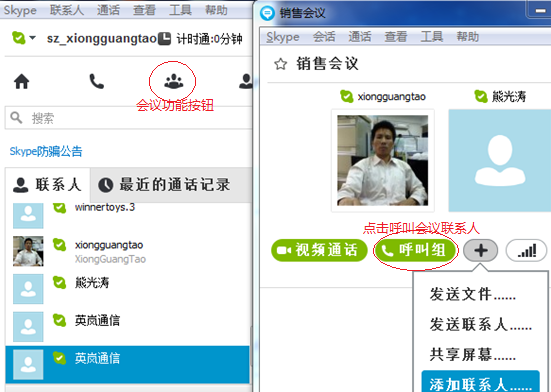
Task: Click the 呼叫组 button
Action: (x=416, y=250)
